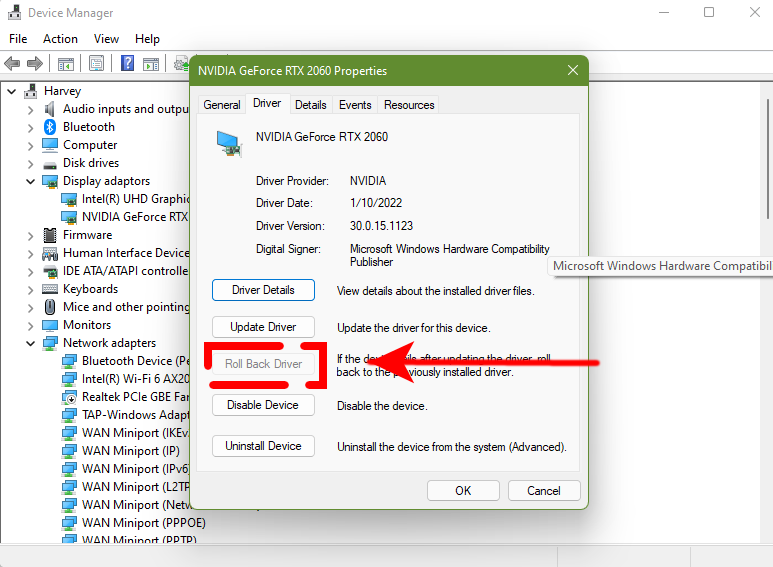
Task: Click the IDE ATA/ATAPI controllers icon
Action: tap(50, 271)
